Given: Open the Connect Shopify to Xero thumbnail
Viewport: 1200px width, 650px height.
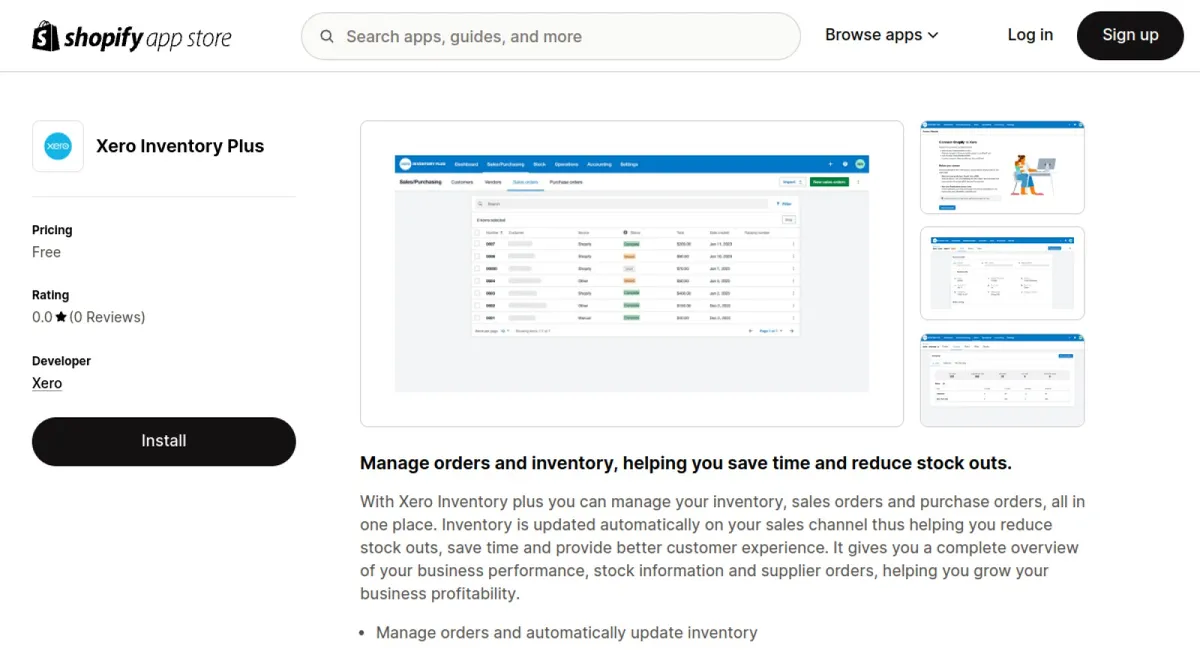Looking at the screenshot, I should [x=1002, y=167].
